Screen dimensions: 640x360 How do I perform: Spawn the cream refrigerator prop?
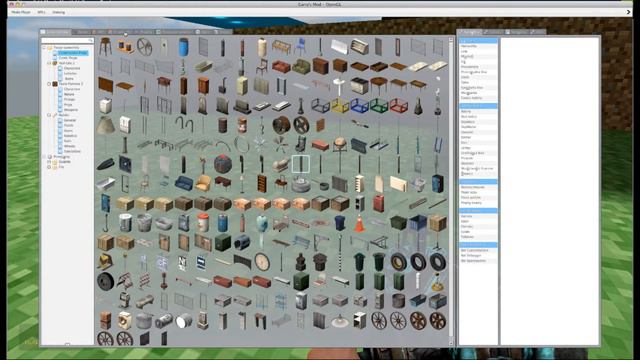(x=242, y=86)
